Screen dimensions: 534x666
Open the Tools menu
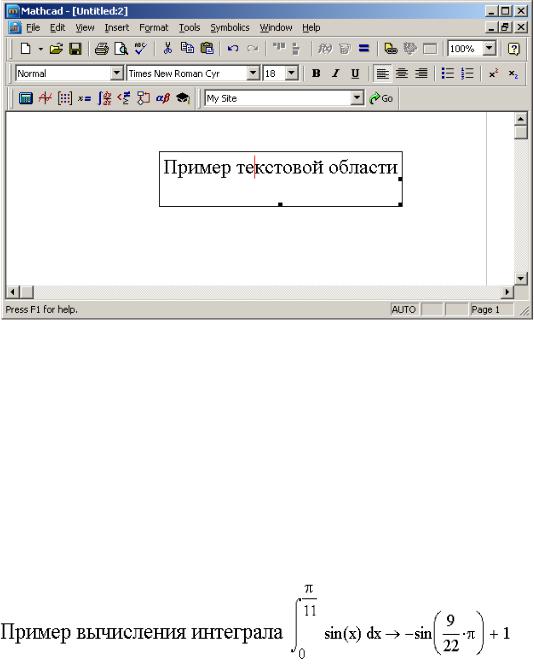point(189,28)
